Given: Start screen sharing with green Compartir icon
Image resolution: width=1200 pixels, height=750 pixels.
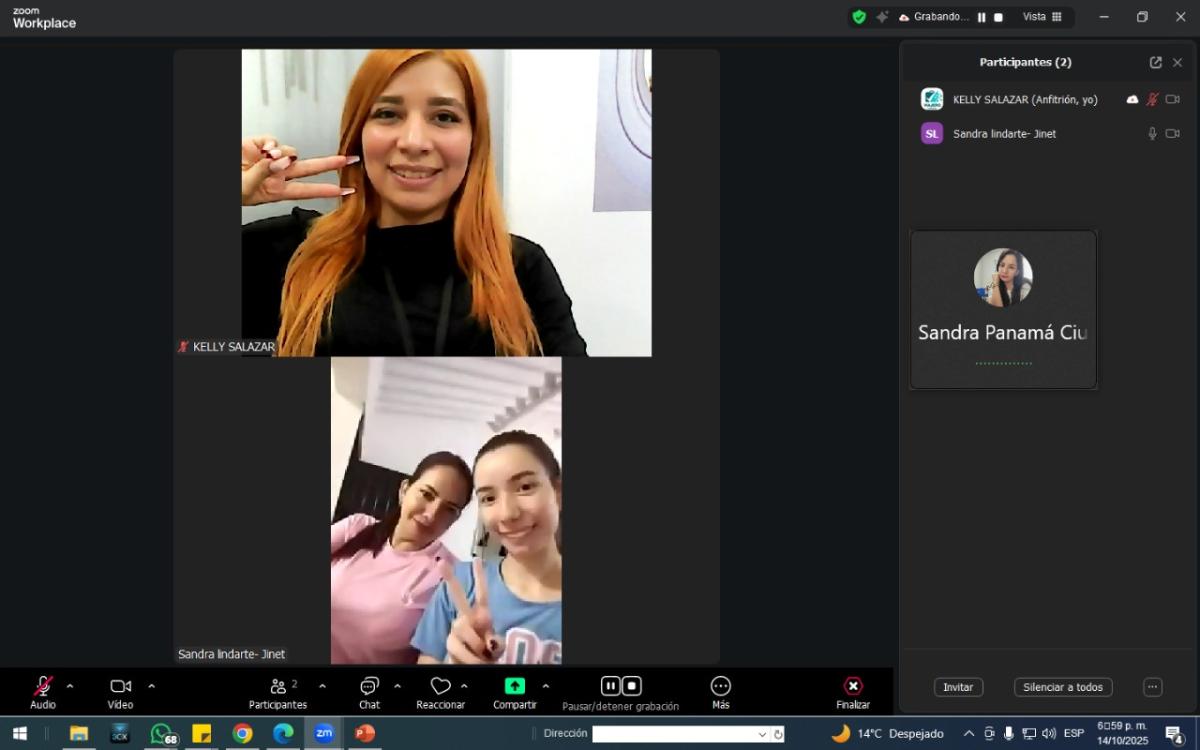Looking at the screenshot, I should tap(514, 686).
